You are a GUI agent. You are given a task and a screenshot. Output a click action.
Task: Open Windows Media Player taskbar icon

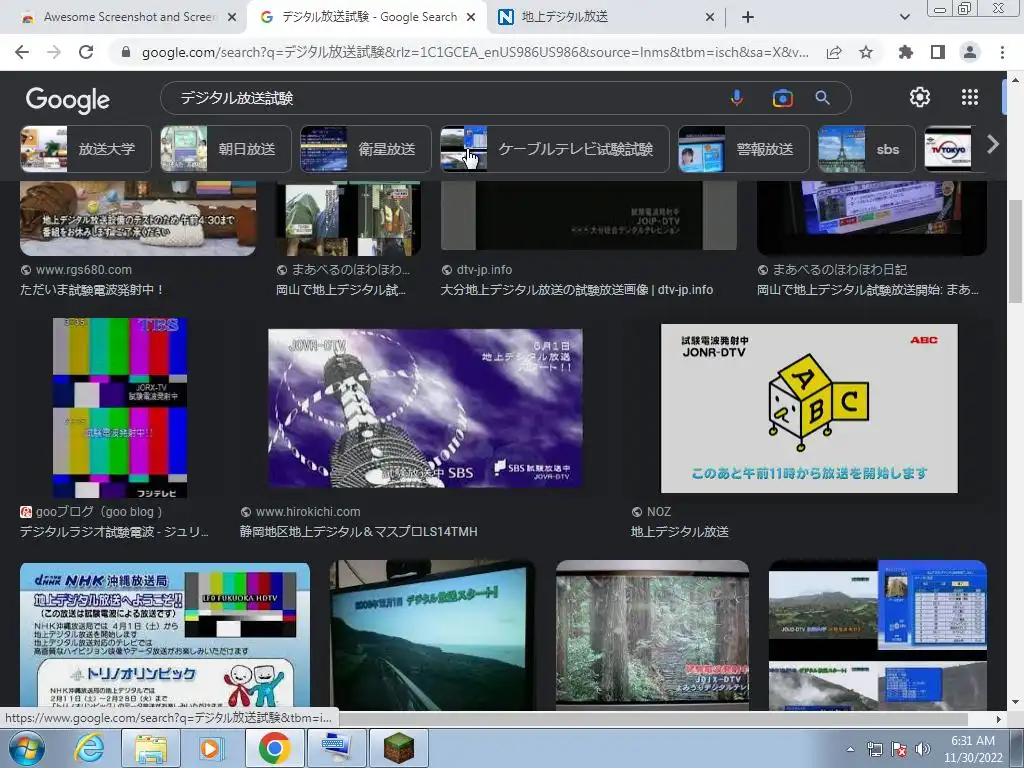211,748
